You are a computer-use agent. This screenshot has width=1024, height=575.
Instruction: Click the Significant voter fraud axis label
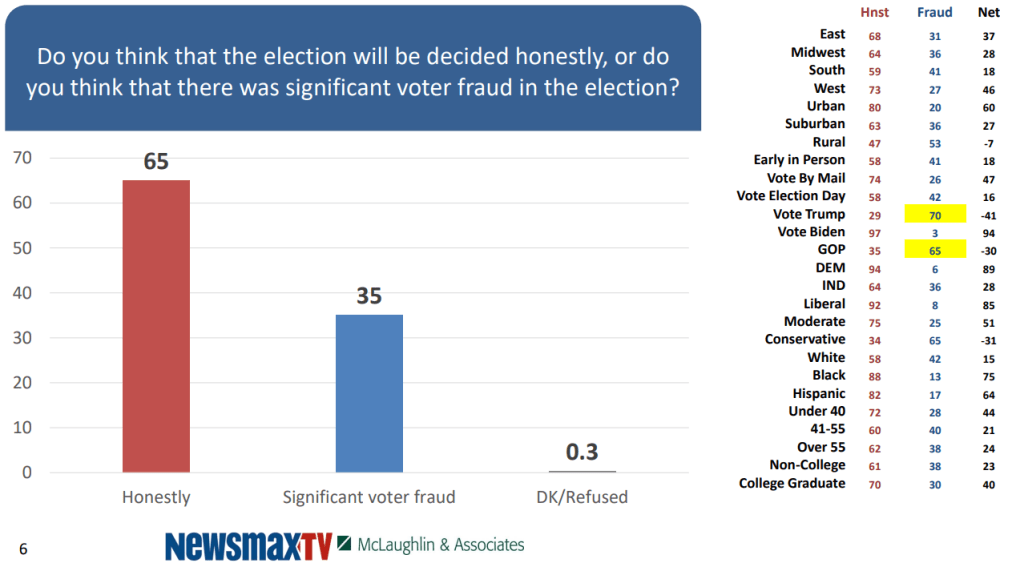369,497
